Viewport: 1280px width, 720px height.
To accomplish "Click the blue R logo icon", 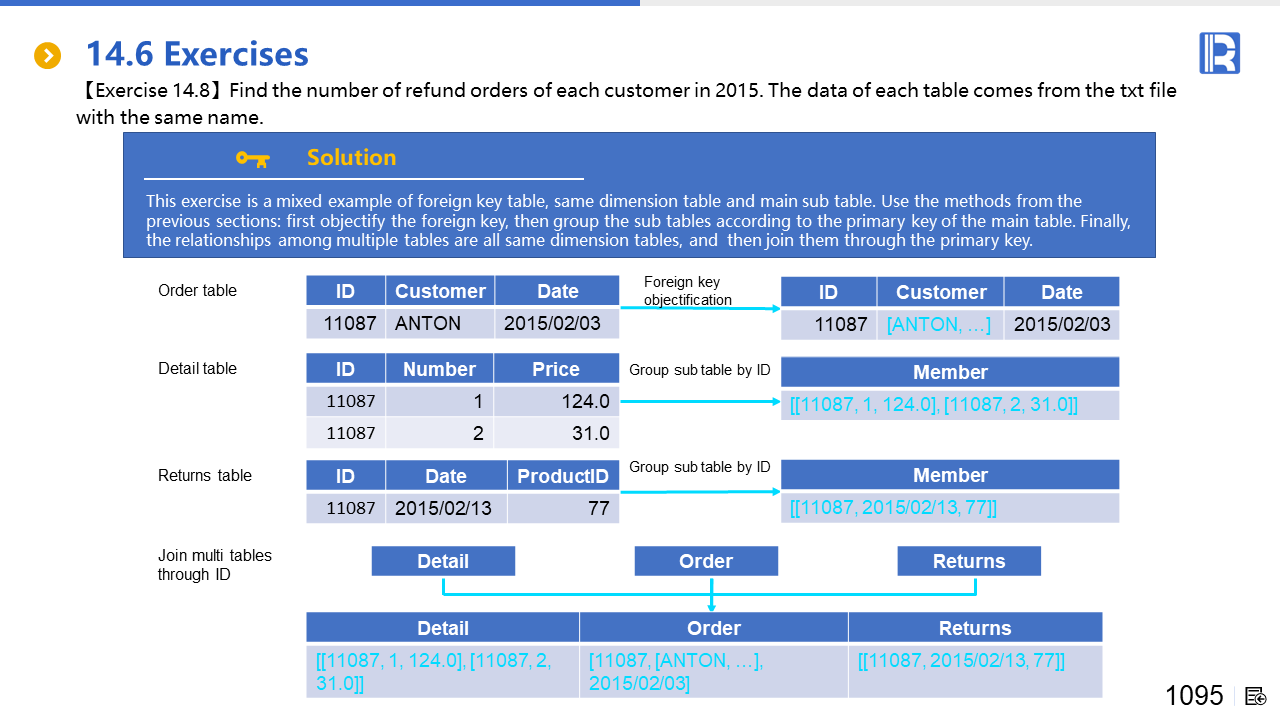I will point(1219,53).
